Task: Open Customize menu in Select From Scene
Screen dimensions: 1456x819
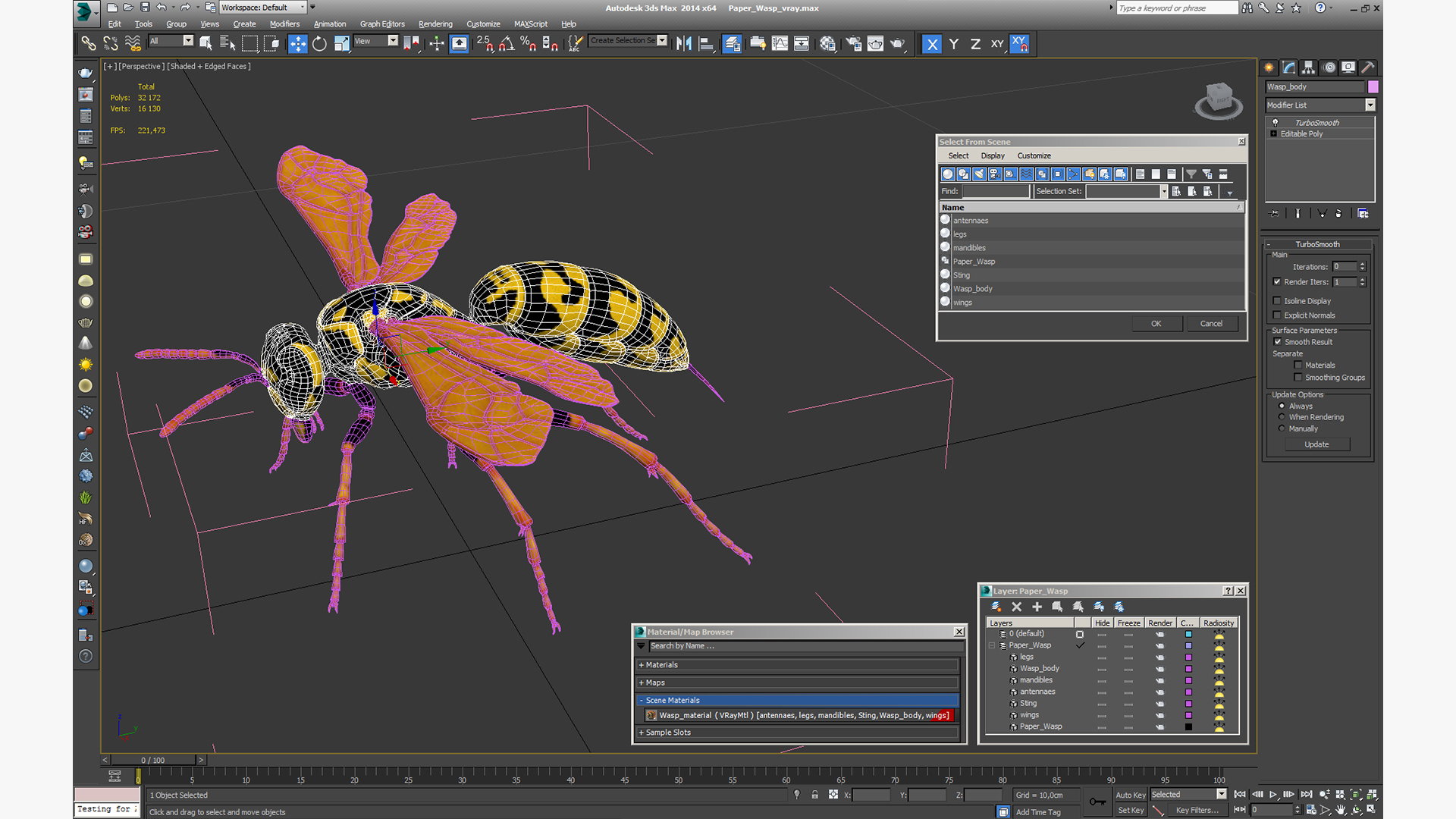Action: tap(1034, 155)
